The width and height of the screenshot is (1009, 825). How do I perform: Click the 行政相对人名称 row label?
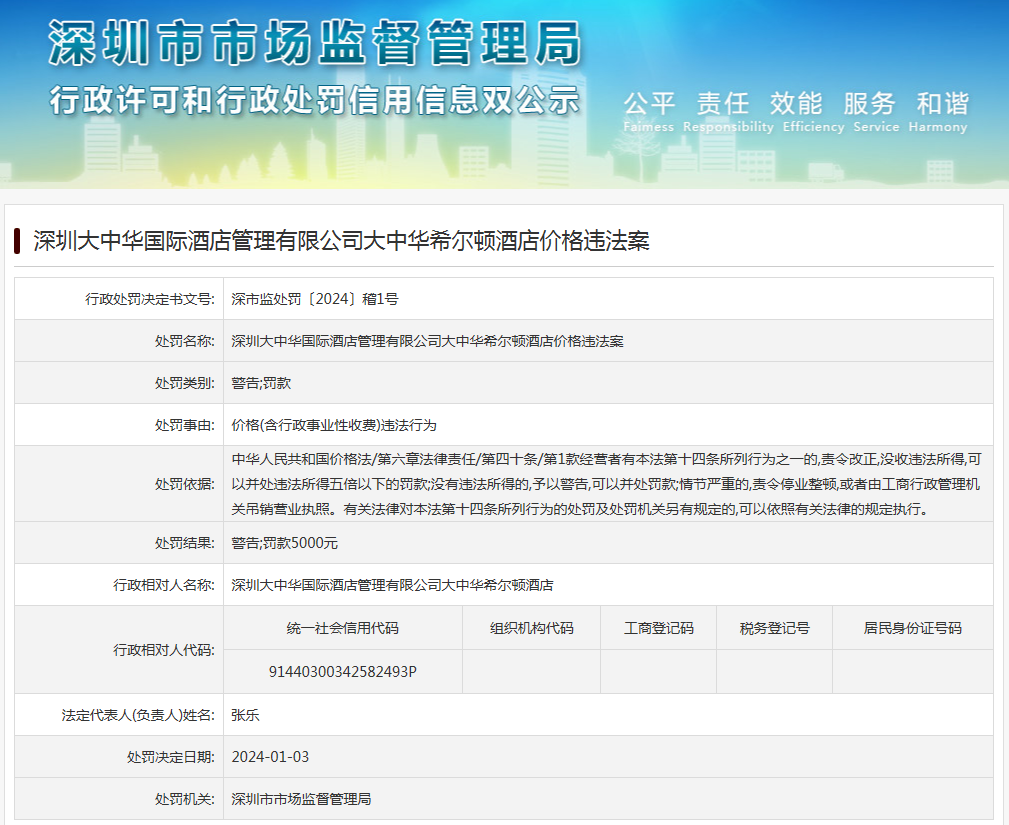[x=164, y=585]
